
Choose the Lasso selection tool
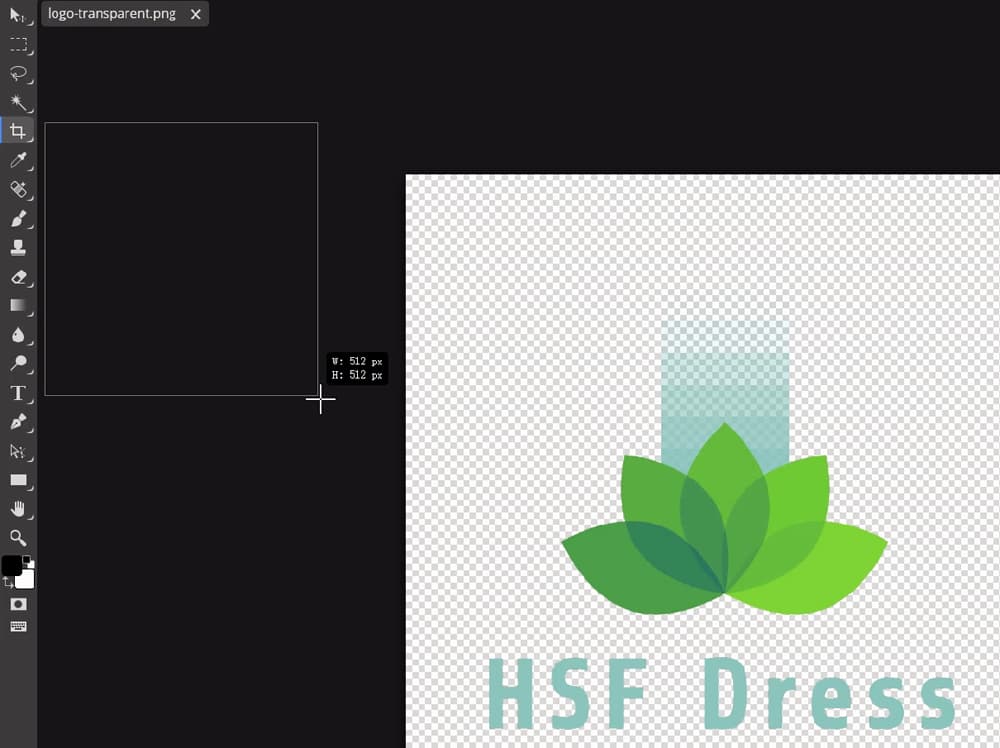(x=18, y=73)
